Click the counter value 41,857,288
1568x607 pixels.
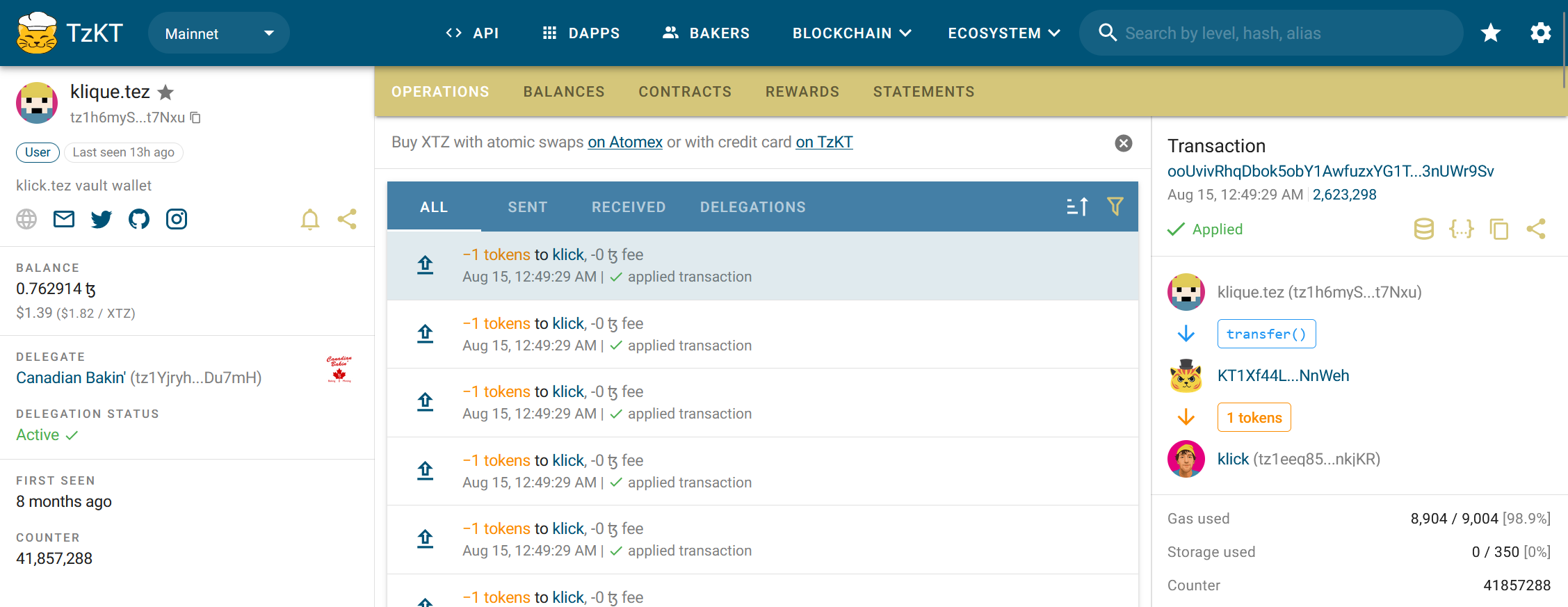(54, 558)
